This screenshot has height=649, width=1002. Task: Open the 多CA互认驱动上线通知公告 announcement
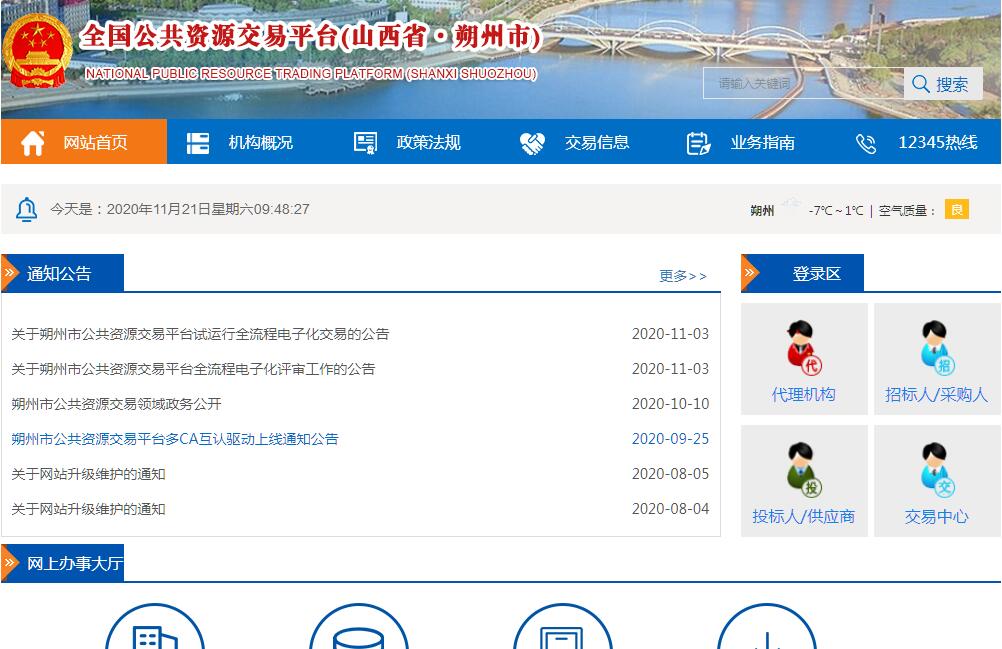tap(175, 439)
